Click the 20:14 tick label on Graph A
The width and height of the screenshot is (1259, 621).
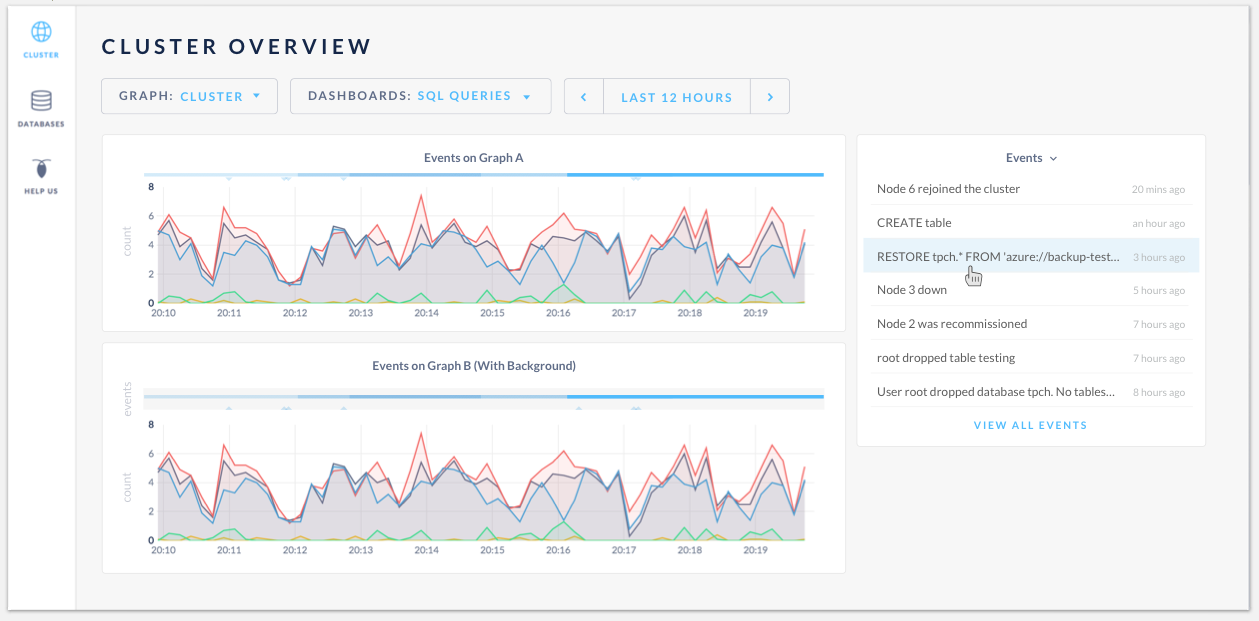click(426, 313)
